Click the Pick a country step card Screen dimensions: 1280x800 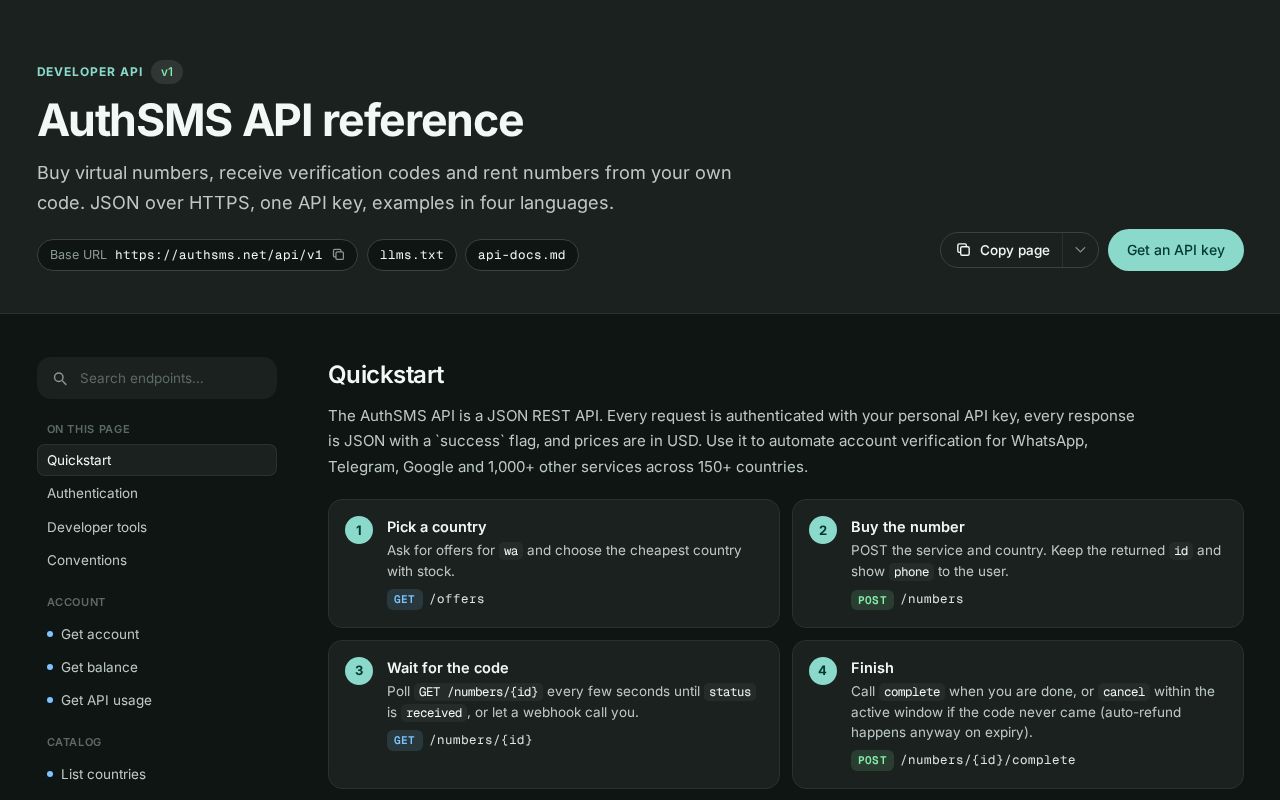pos(554,564)
